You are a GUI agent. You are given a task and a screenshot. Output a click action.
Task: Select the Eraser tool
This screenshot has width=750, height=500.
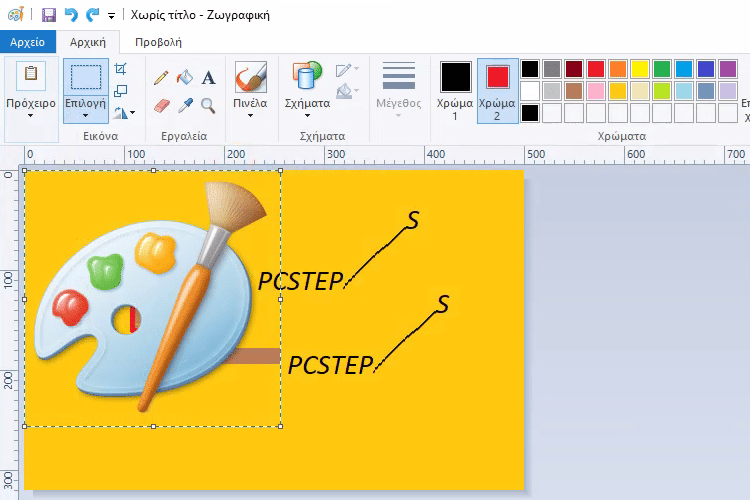click(x=162, y=105)
